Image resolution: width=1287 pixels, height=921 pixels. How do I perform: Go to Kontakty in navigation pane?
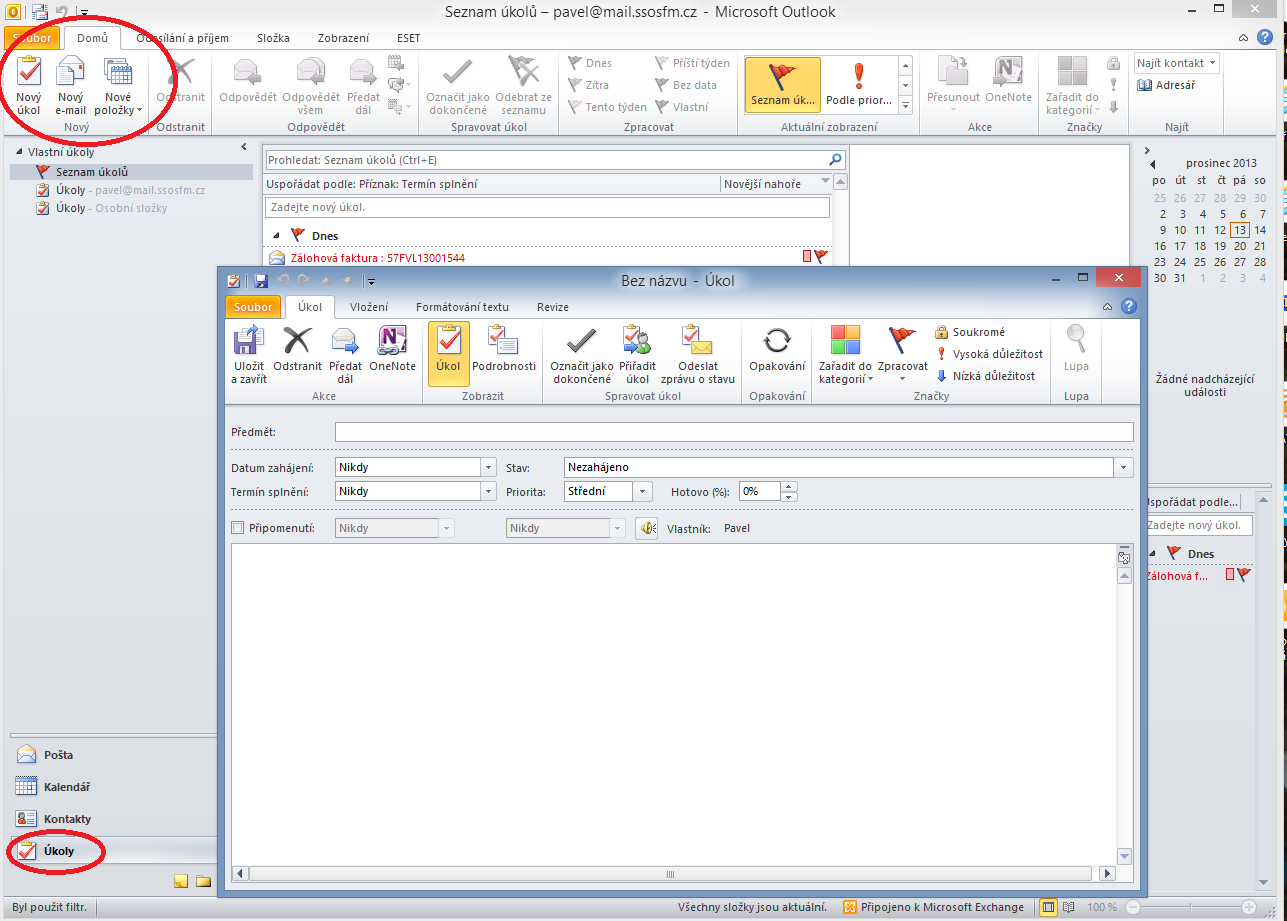[x=112, y=819]
